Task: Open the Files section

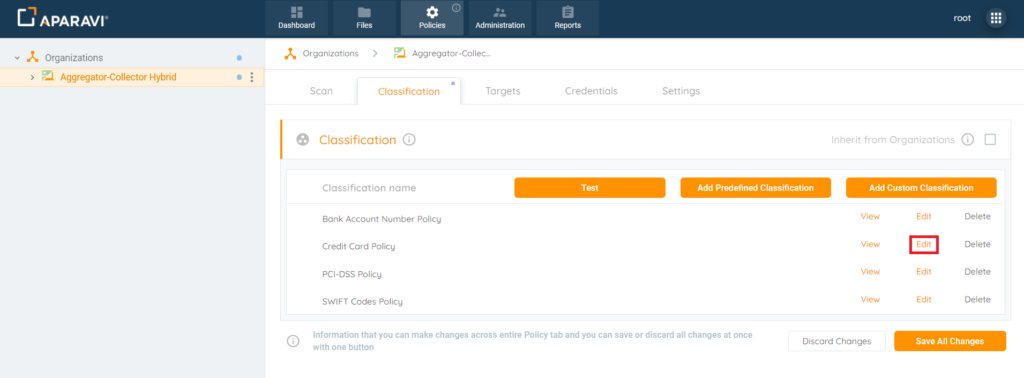Action: [364, 18]
